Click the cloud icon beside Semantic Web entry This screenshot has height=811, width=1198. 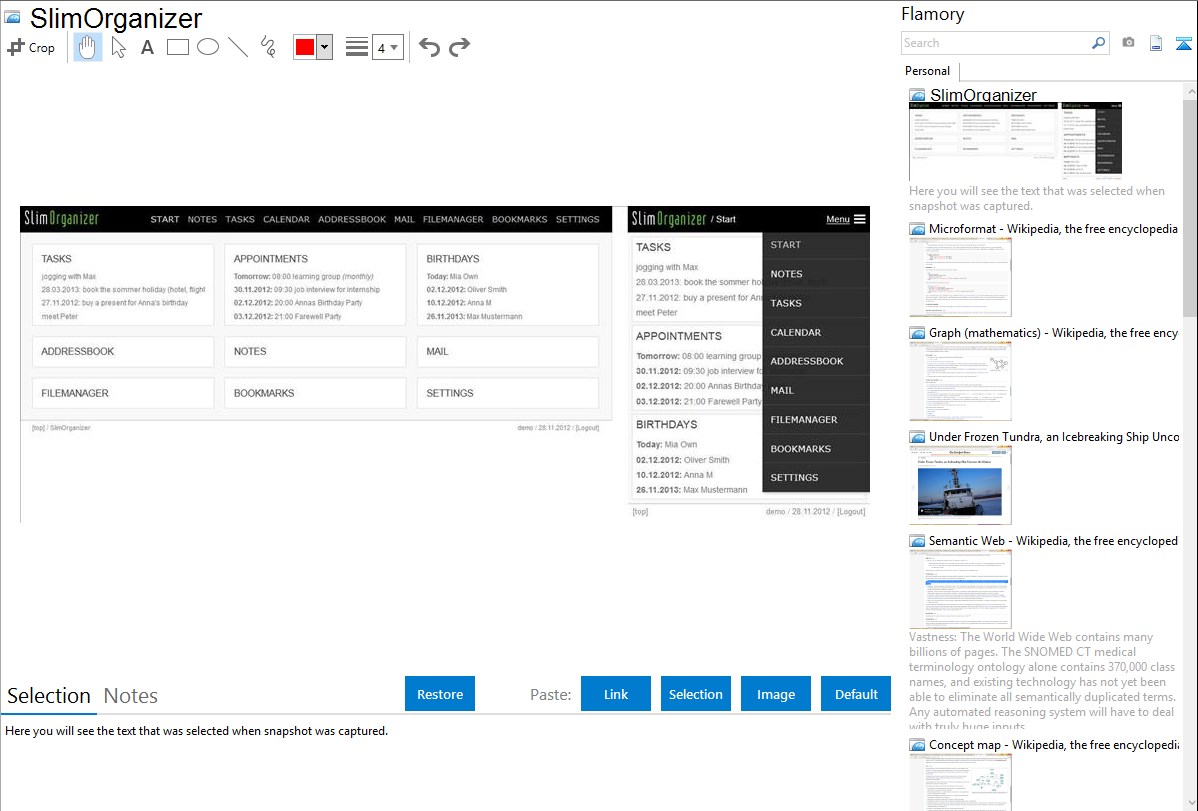coord(918,541)
